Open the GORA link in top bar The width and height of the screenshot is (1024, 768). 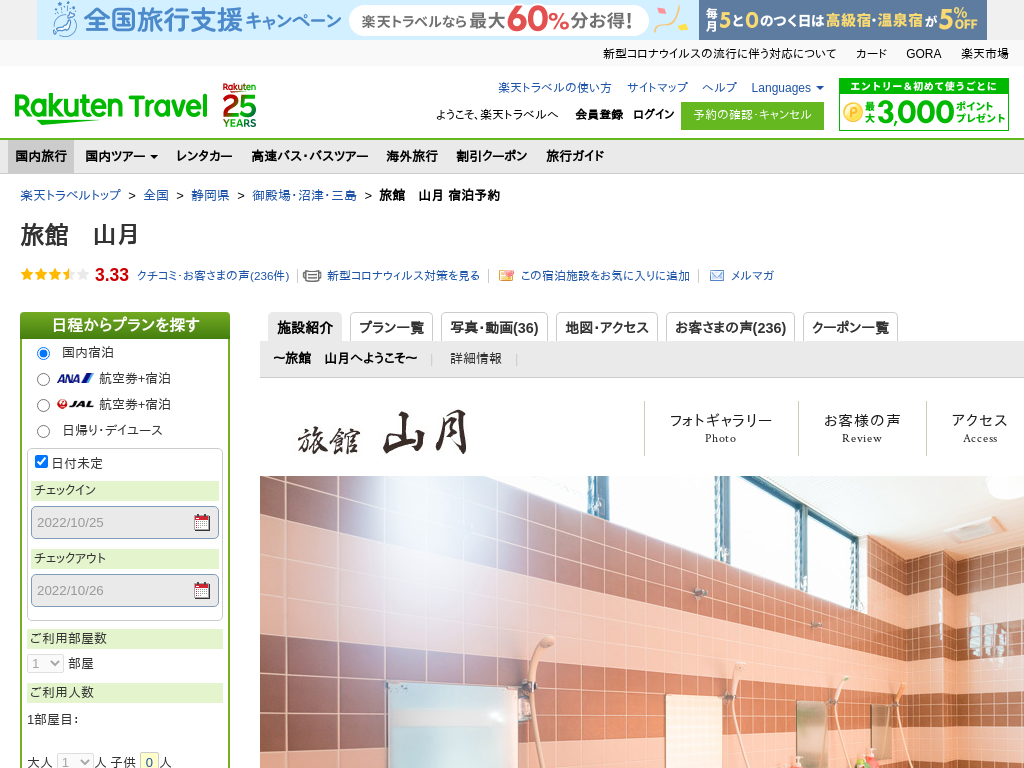tap(923, 54)
